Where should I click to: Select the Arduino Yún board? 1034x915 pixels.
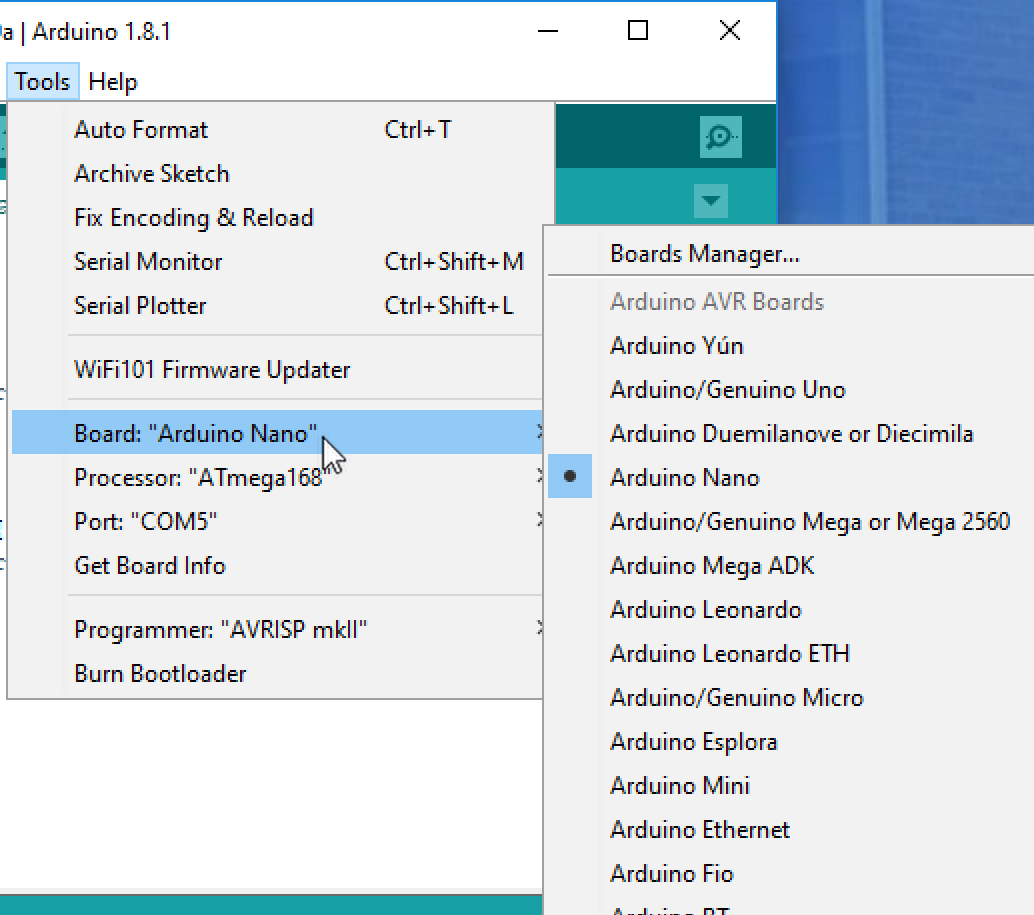[x=790, y=345]
